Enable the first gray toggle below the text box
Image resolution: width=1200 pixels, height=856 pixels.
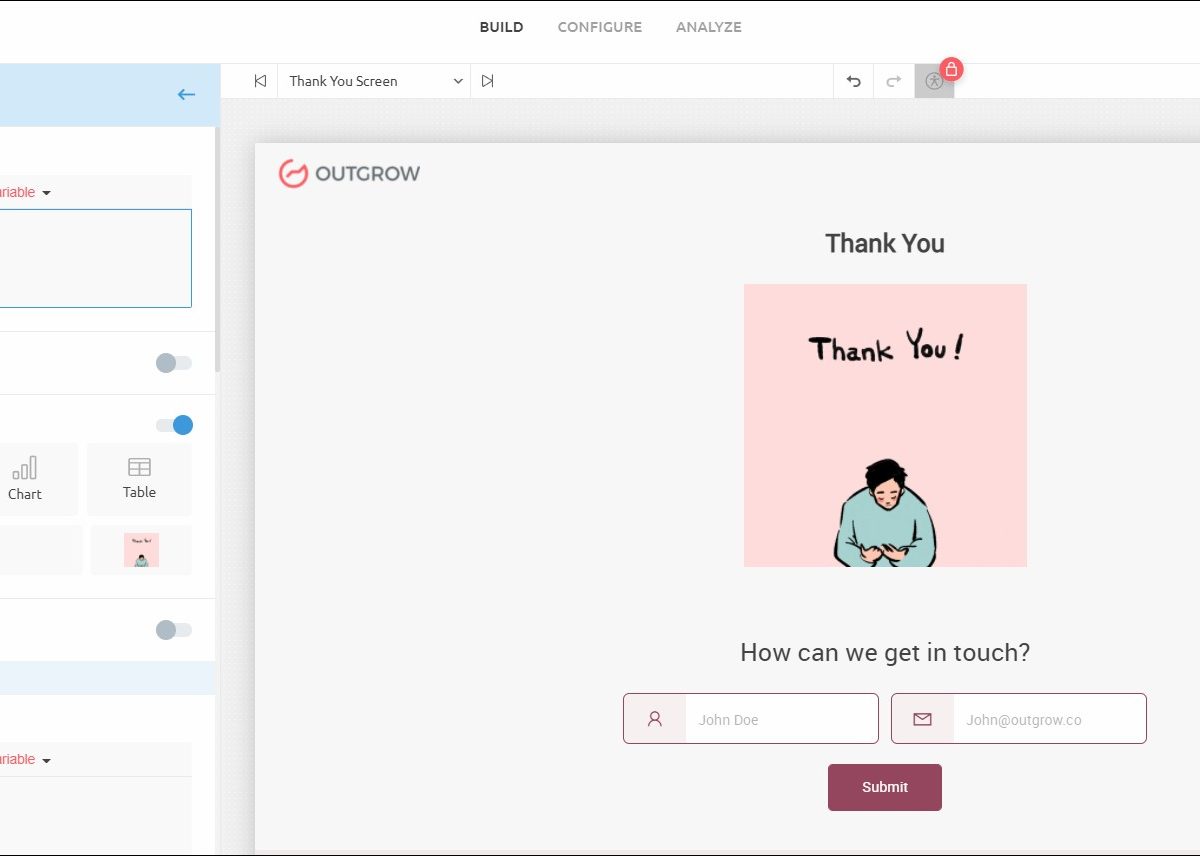tap(173, 363)
